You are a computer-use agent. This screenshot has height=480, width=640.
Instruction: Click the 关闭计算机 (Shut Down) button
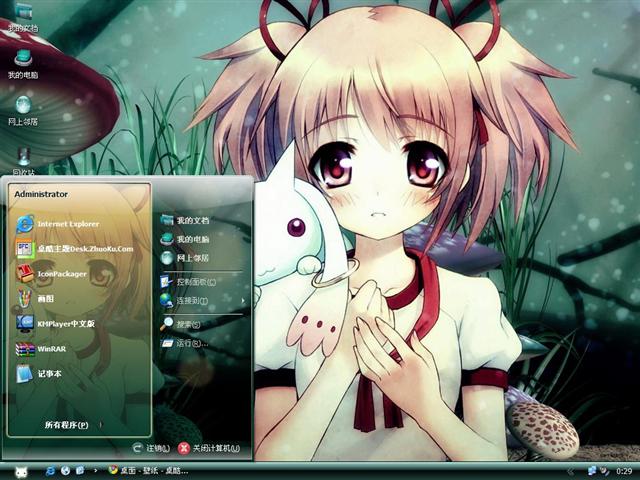[208, 448]
